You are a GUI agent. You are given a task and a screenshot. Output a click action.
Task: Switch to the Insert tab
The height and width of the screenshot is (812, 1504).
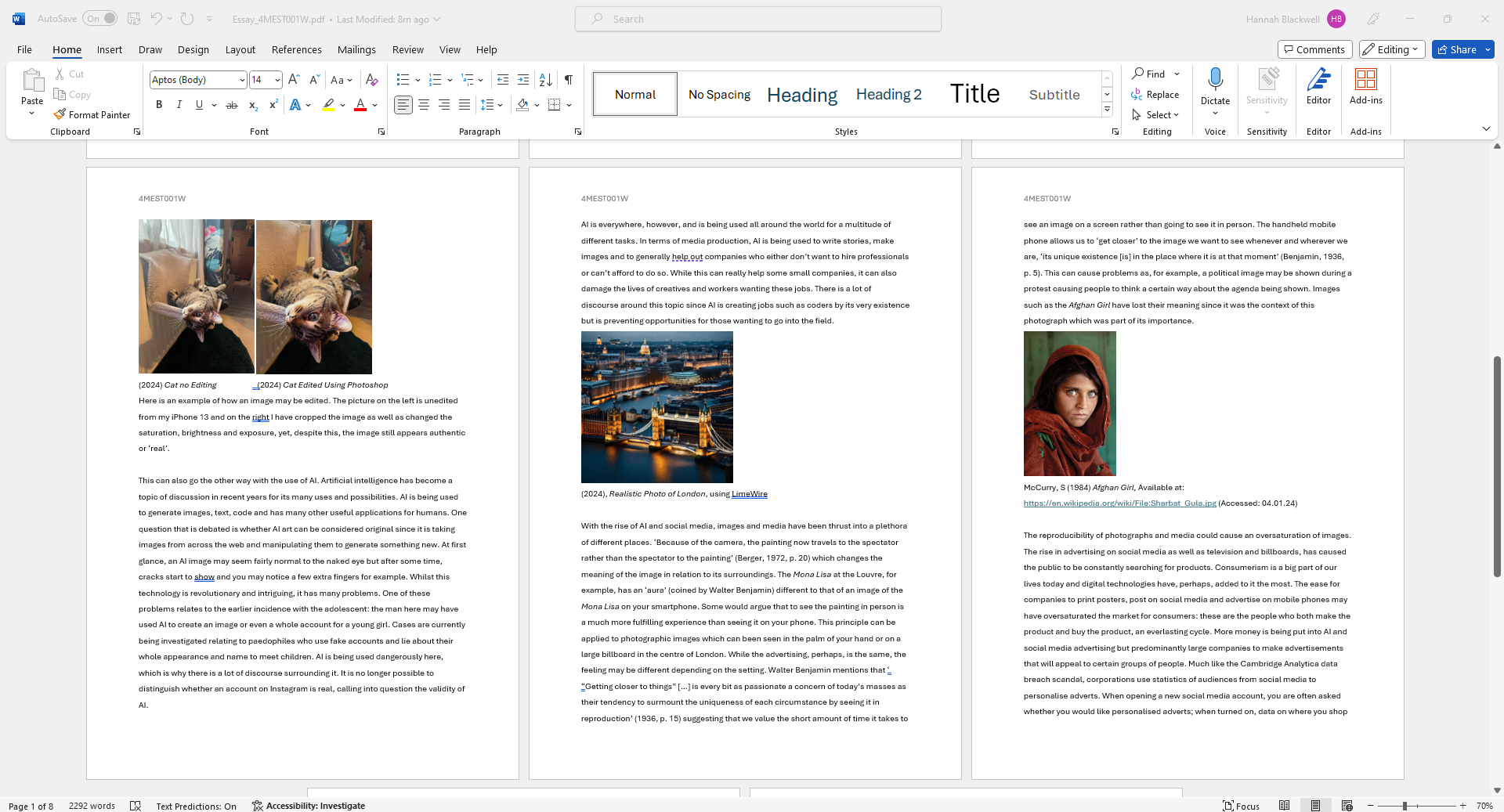pos(110,49)
